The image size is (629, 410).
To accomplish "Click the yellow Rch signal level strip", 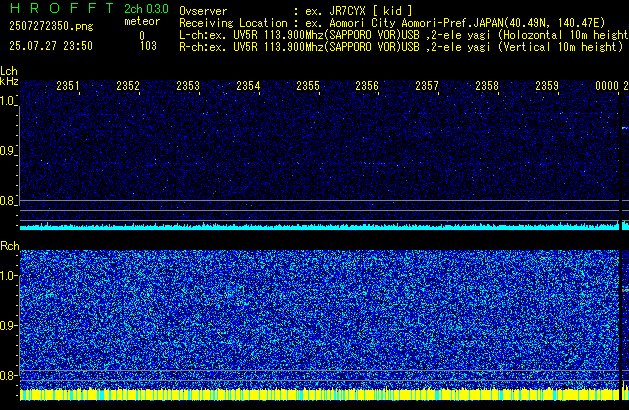I will pos(319,394).
